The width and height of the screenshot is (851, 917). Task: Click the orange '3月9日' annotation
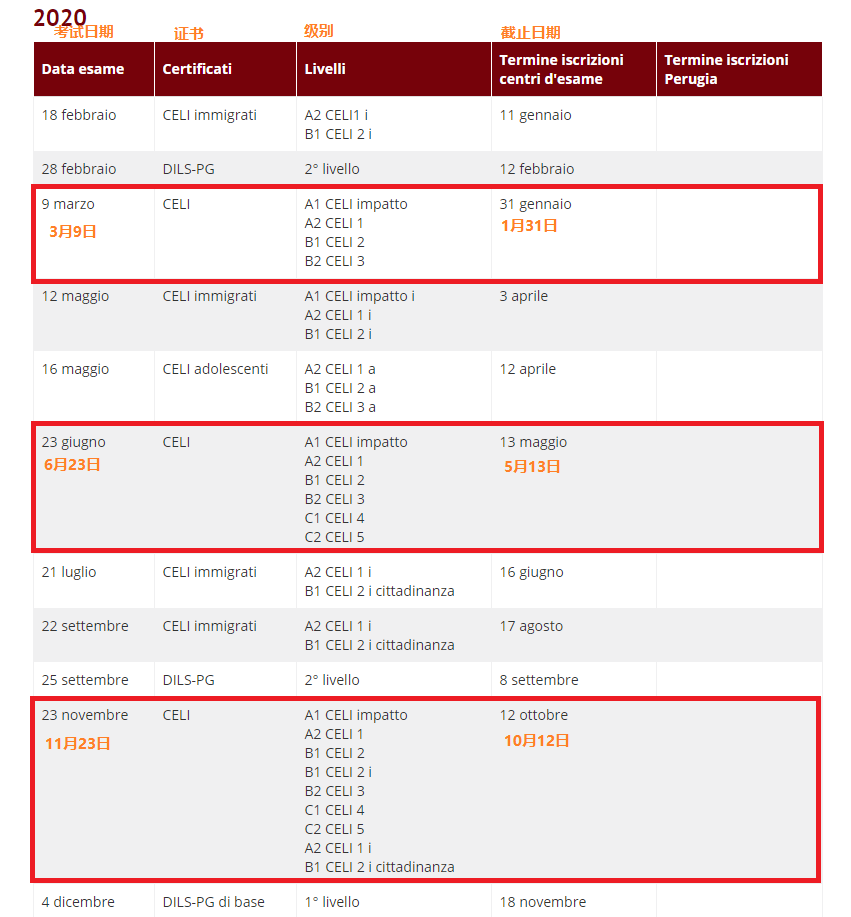(x=73, y=232)
